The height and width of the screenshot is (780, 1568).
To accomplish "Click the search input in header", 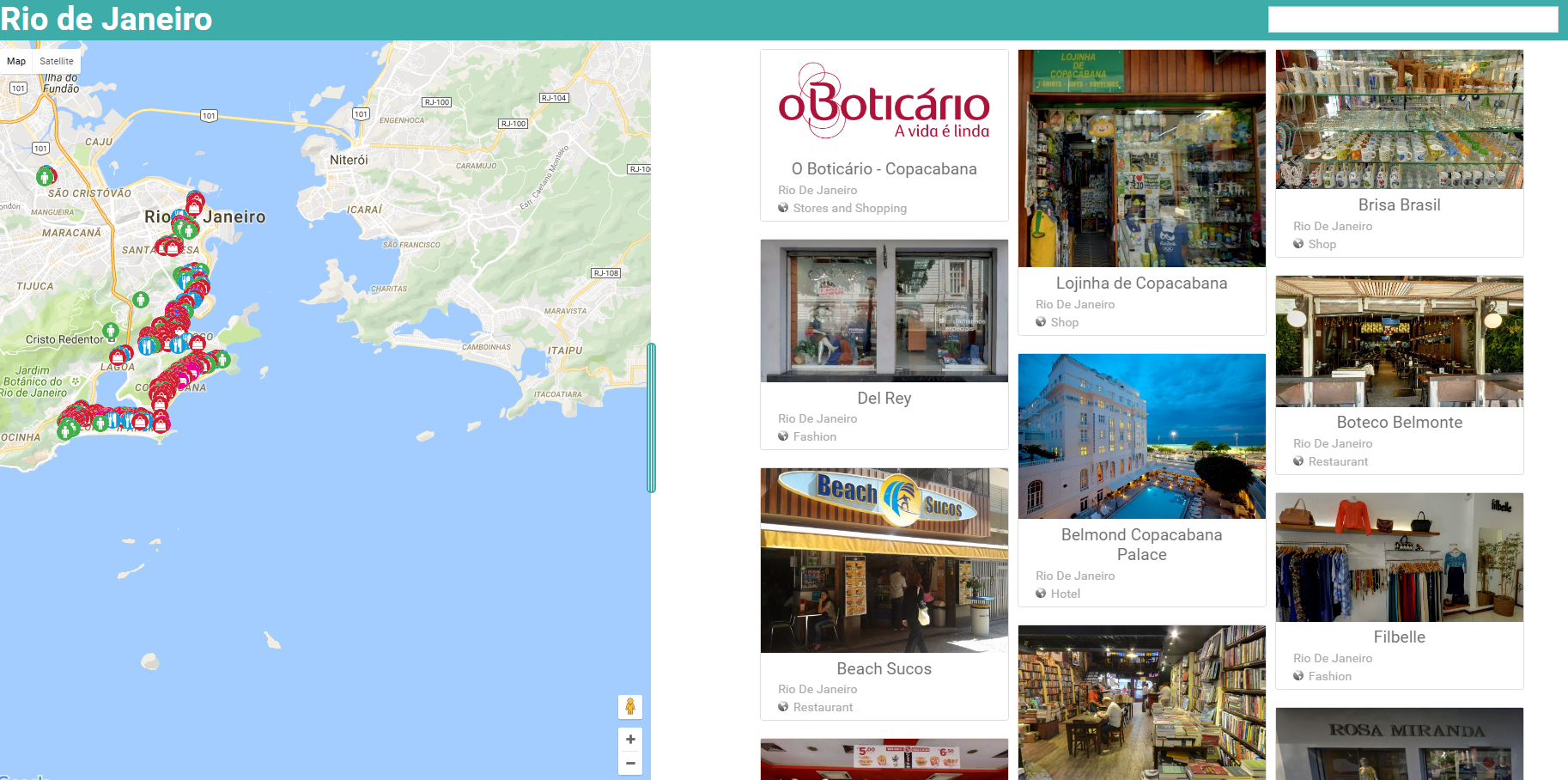I will click(1413, 20).
